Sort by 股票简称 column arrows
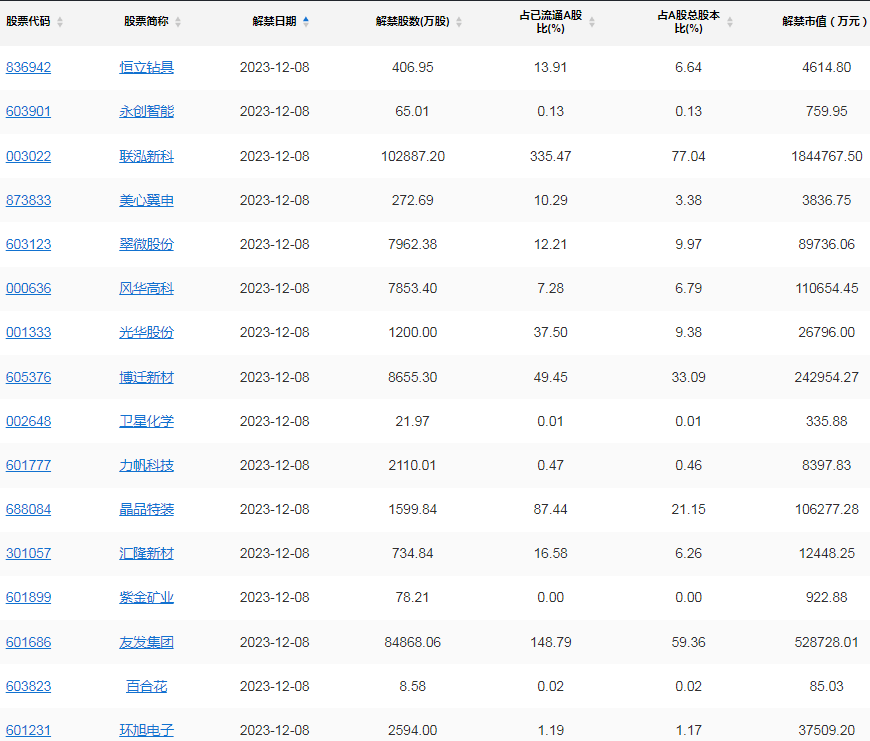The height and width of the screenshot is (741, 870). 178,22
